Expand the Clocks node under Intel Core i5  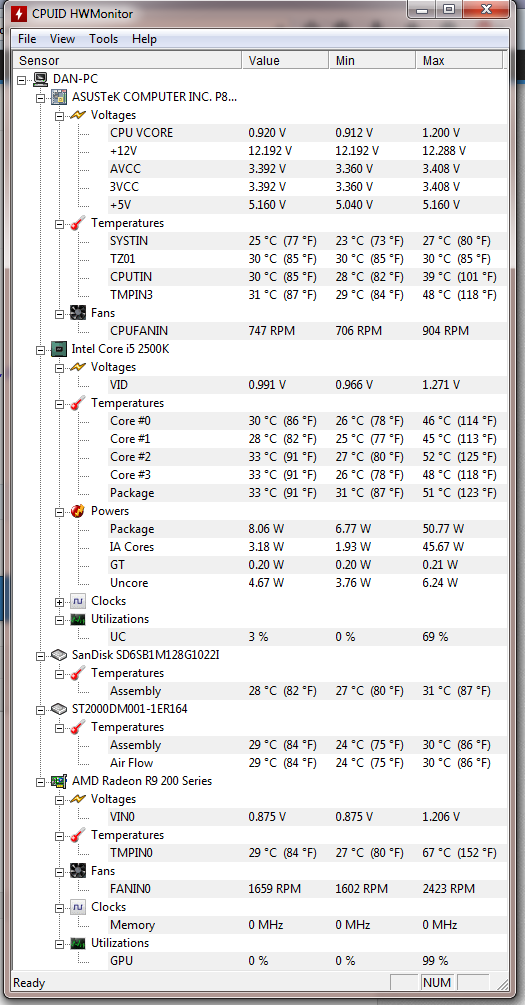click(x=60, y=601)
